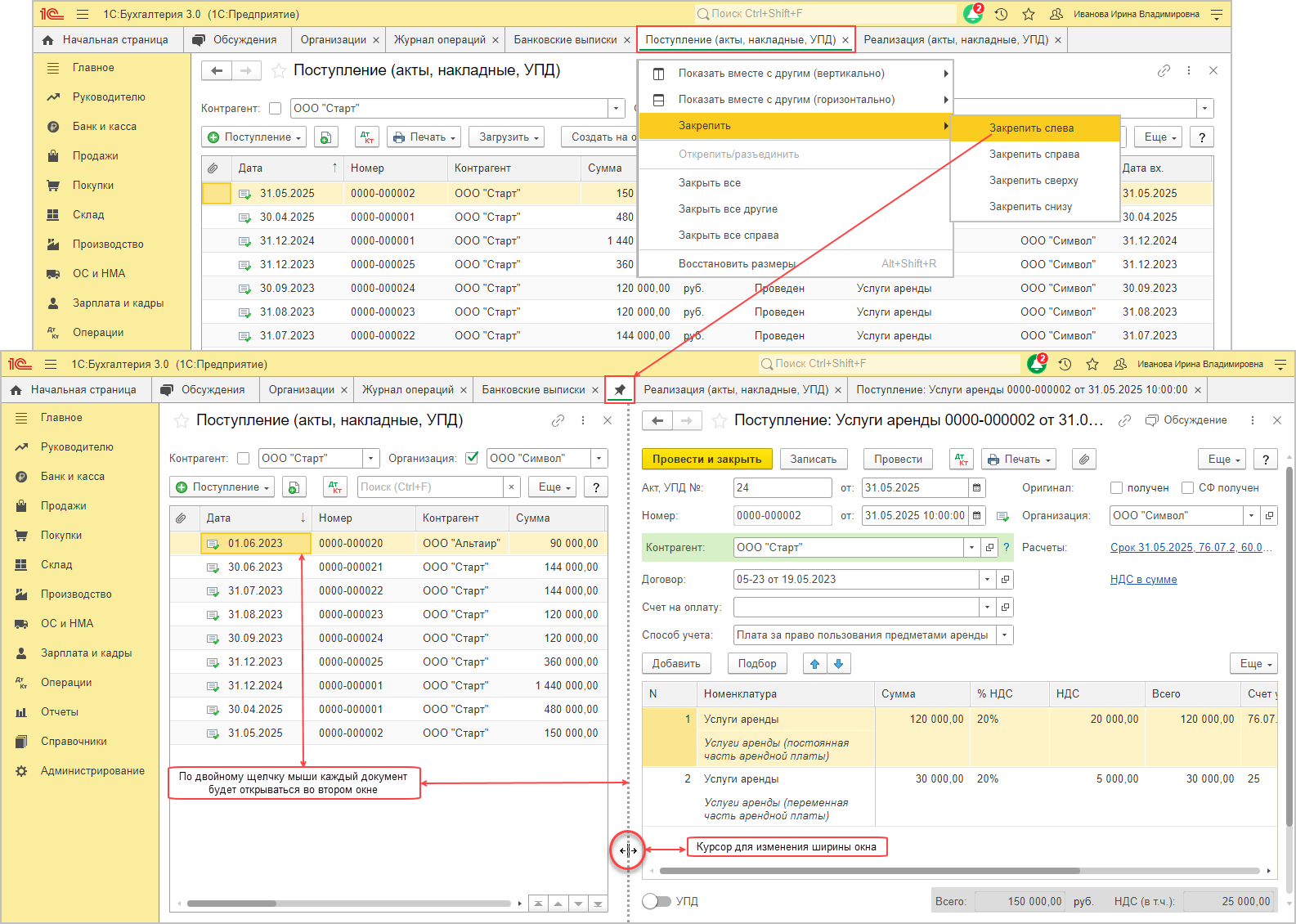Open Еще menu in lower list toolbar
This screenshot has width=1296, height=924.
[554, 487]
